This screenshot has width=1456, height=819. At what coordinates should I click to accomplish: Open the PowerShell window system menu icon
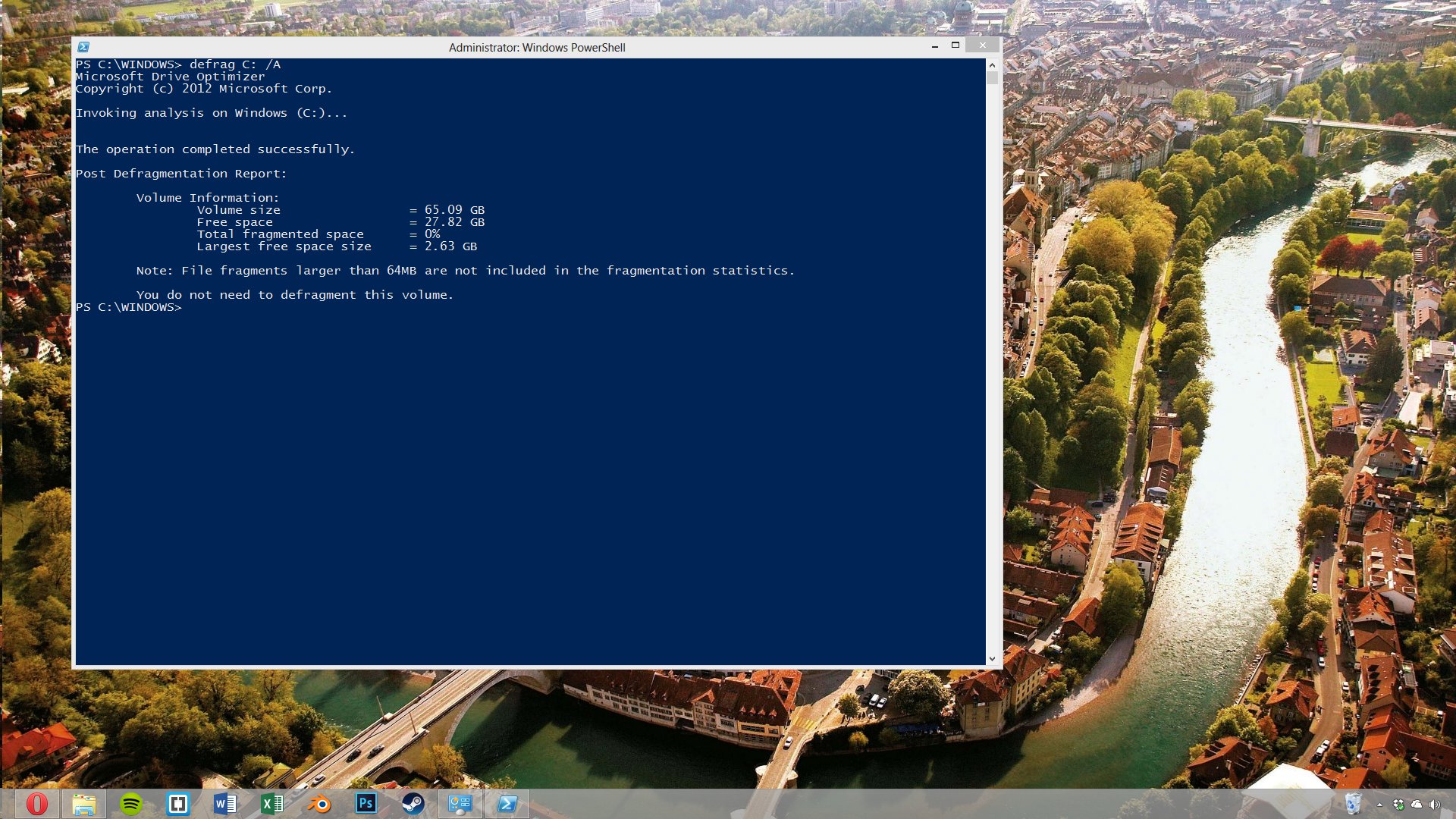(x=83, y=47)
